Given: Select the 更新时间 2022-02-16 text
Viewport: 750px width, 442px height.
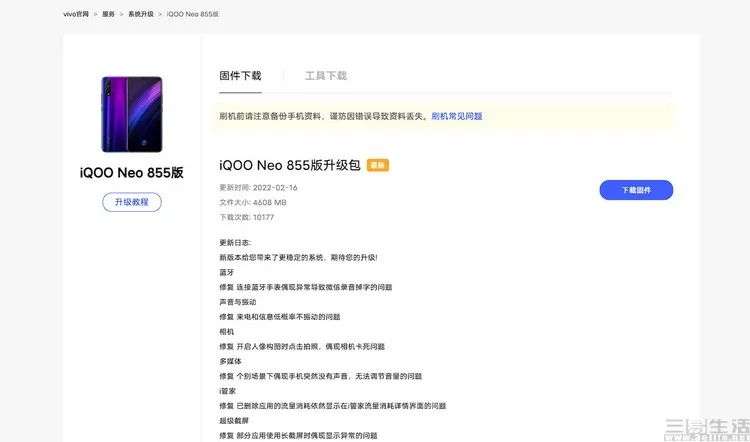Looking at the screenshot, I should point(258,188).
